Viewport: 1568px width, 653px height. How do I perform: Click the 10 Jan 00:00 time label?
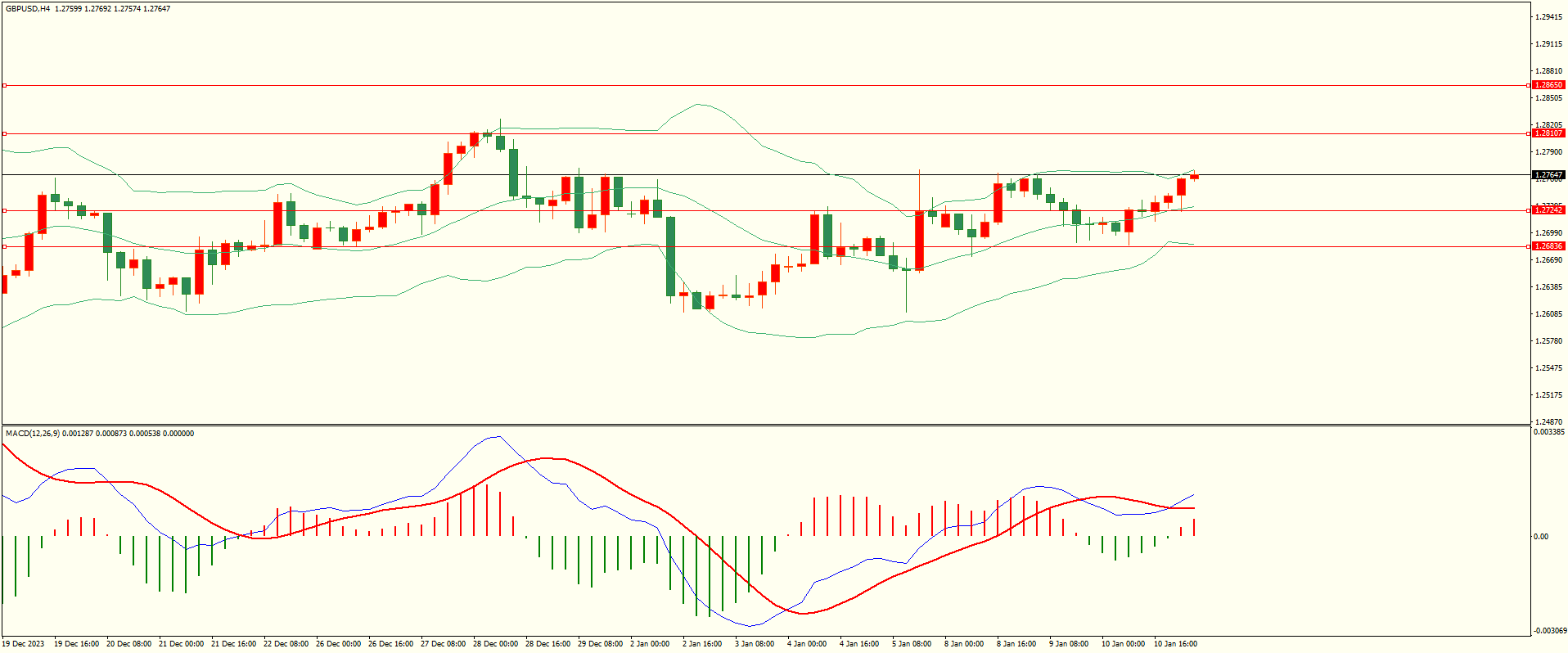[1124, 644]
